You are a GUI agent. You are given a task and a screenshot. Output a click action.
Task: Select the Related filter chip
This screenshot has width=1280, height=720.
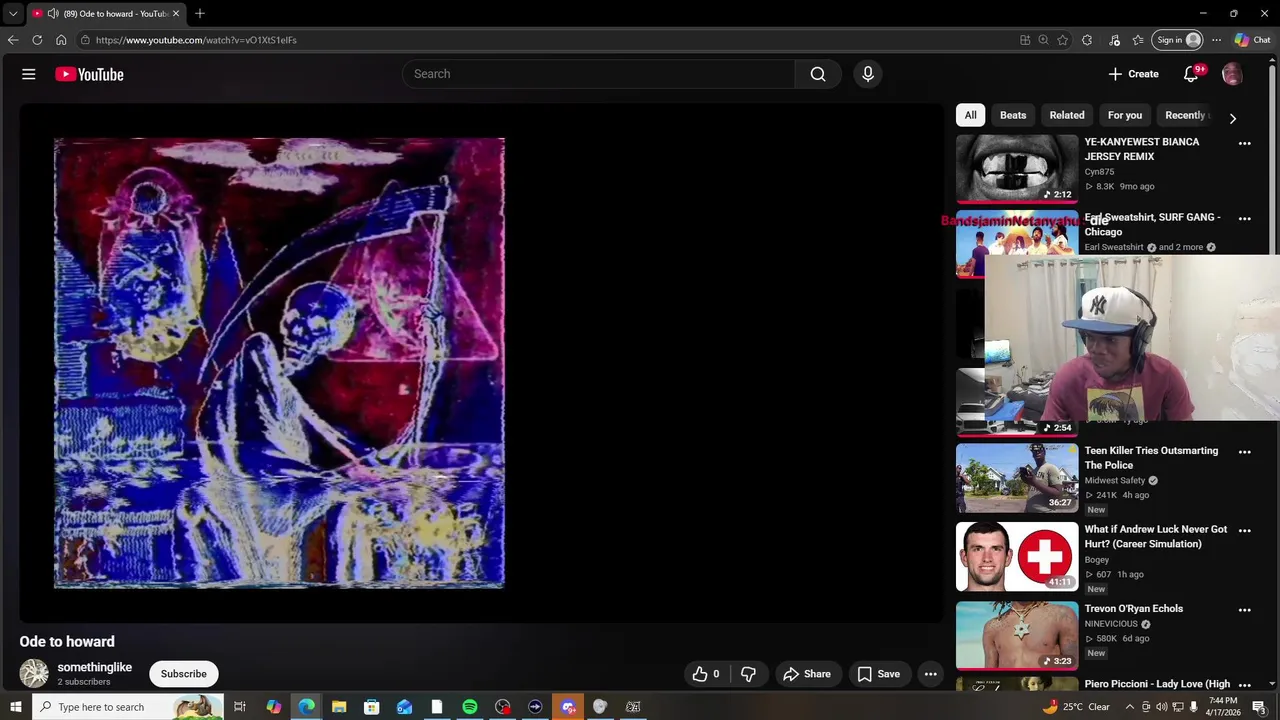[1067, 115]
